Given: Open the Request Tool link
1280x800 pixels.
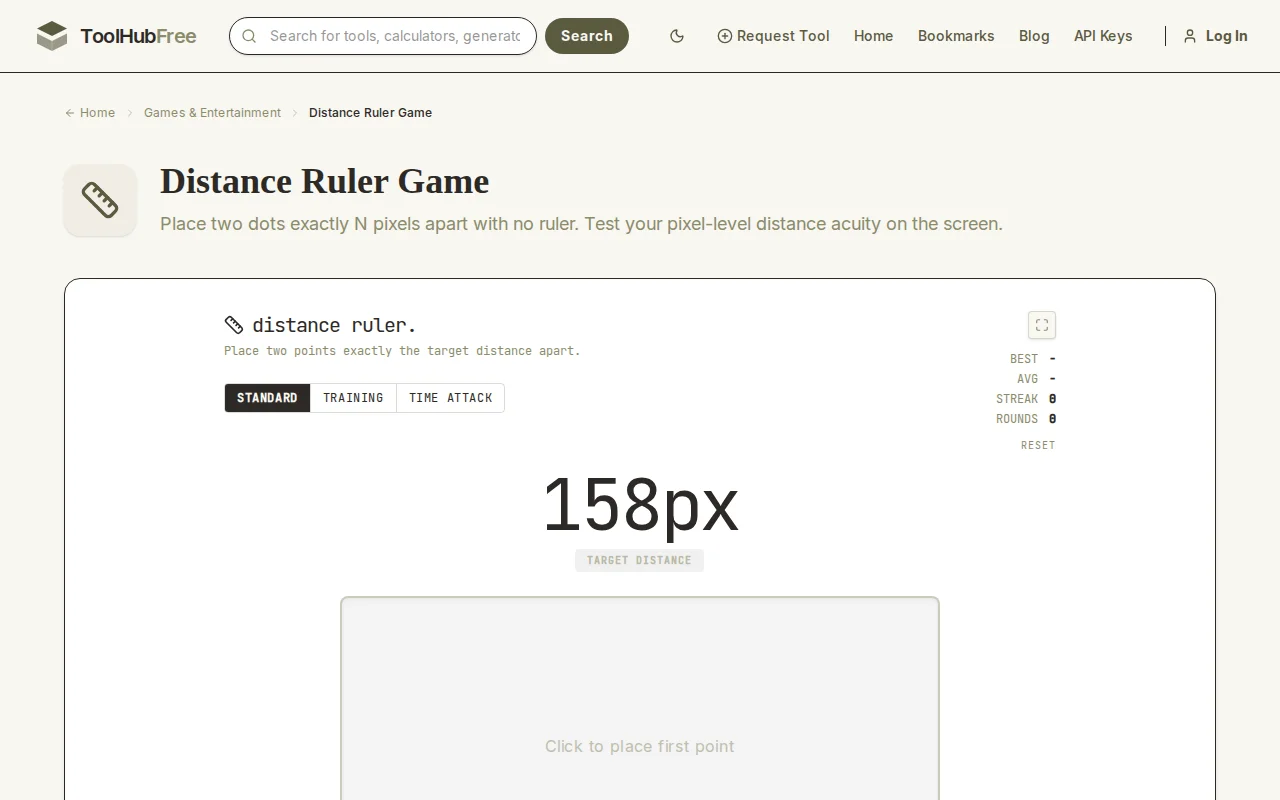Looking at the screenshot, I should (x=773, y=36).
